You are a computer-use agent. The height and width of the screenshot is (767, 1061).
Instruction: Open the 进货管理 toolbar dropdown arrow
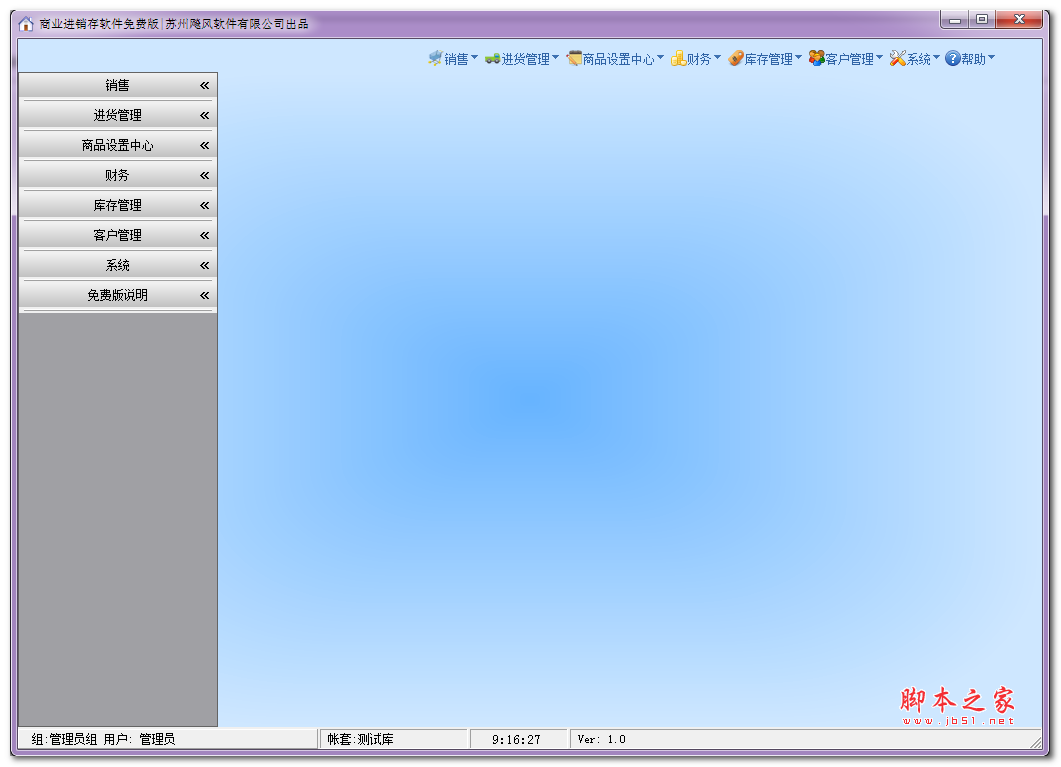(x=556, y=57)
